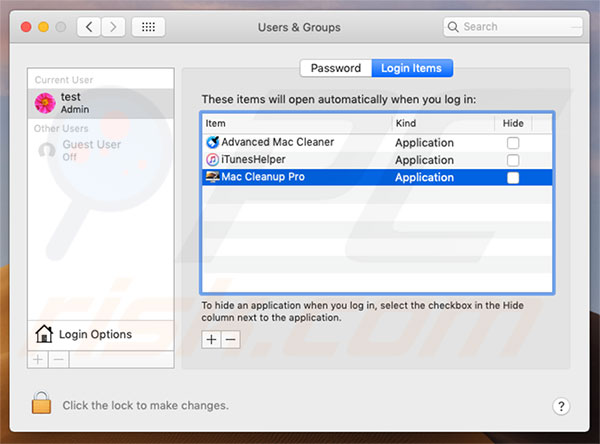The width and height of the screenshot is (600, 444).
Task: Select the Mac Cleanup Pro row
Action: click(x=377, y=177)
